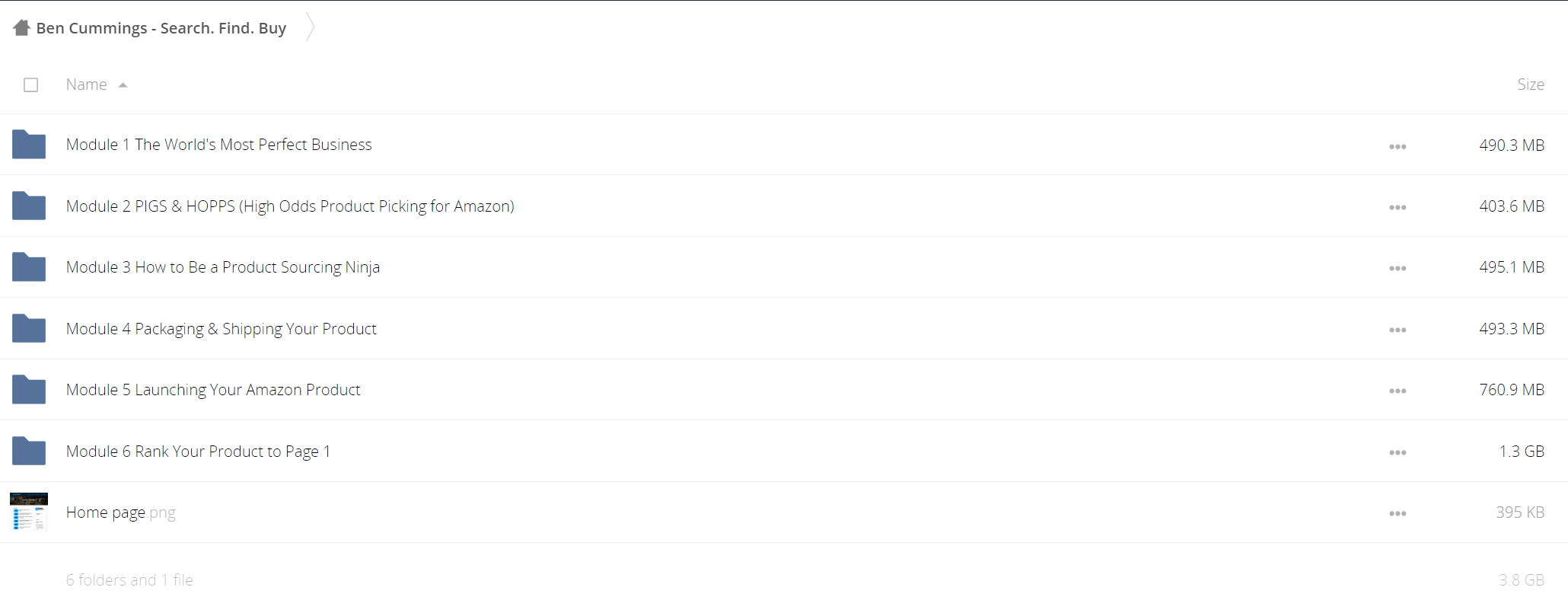Tick the select-all checkbox beside Name

[30, 85]
